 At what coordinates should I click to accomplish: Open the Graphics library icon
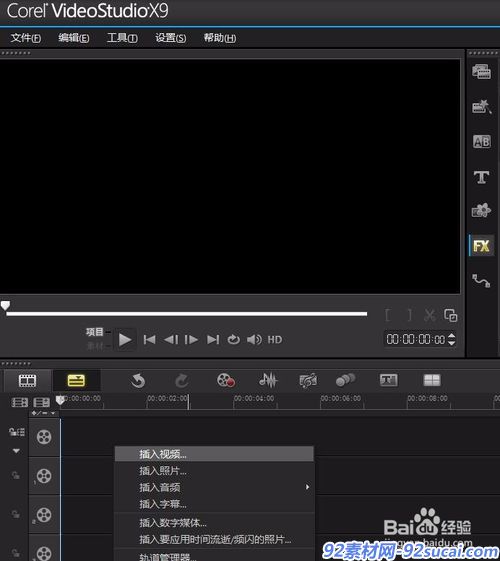[x=481, y=211]
